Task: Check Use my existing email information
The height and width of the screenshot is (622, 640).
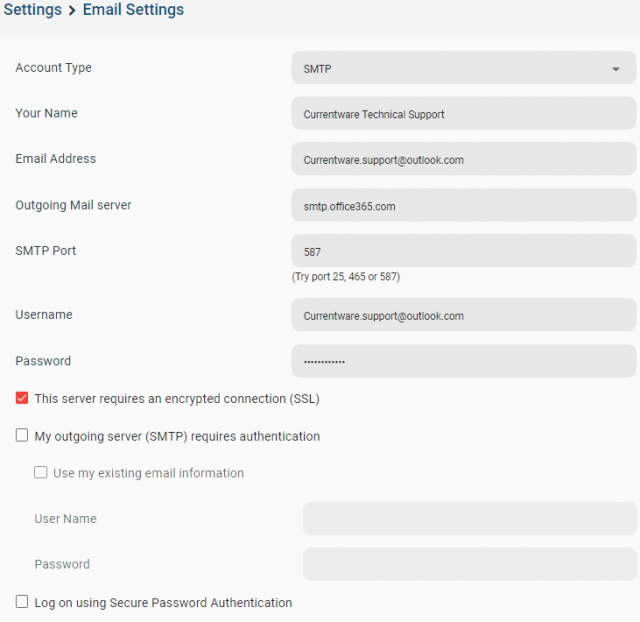Action: pyautogui.click(x=40, y=472)
